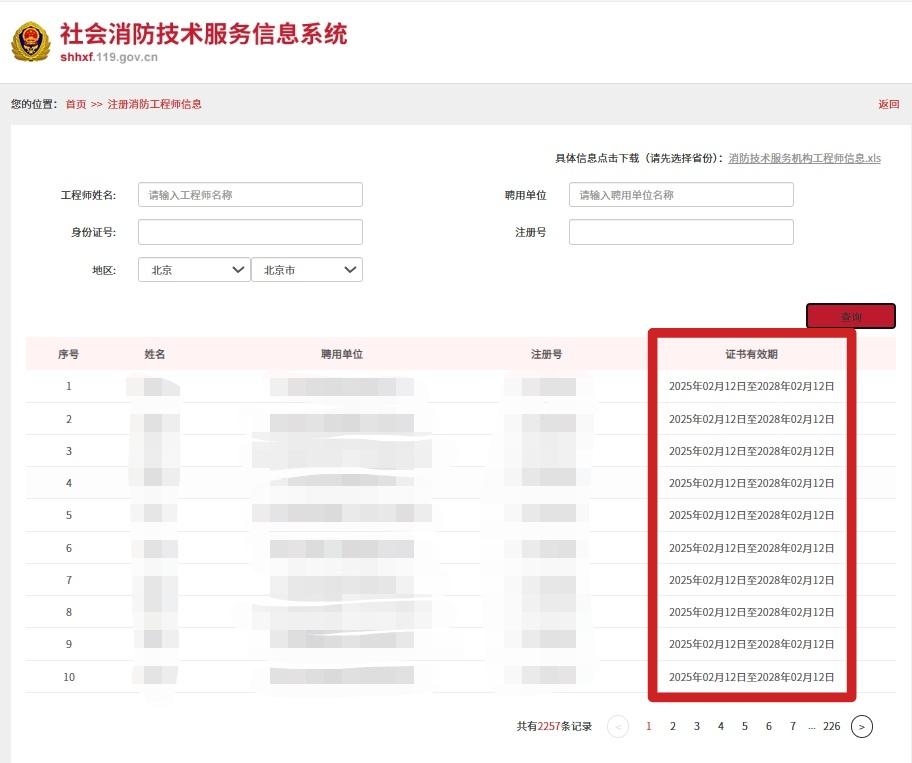Screen dimensions: 912x763
Task: Click the 注册号 column header
Action: (x=546, y=354)
